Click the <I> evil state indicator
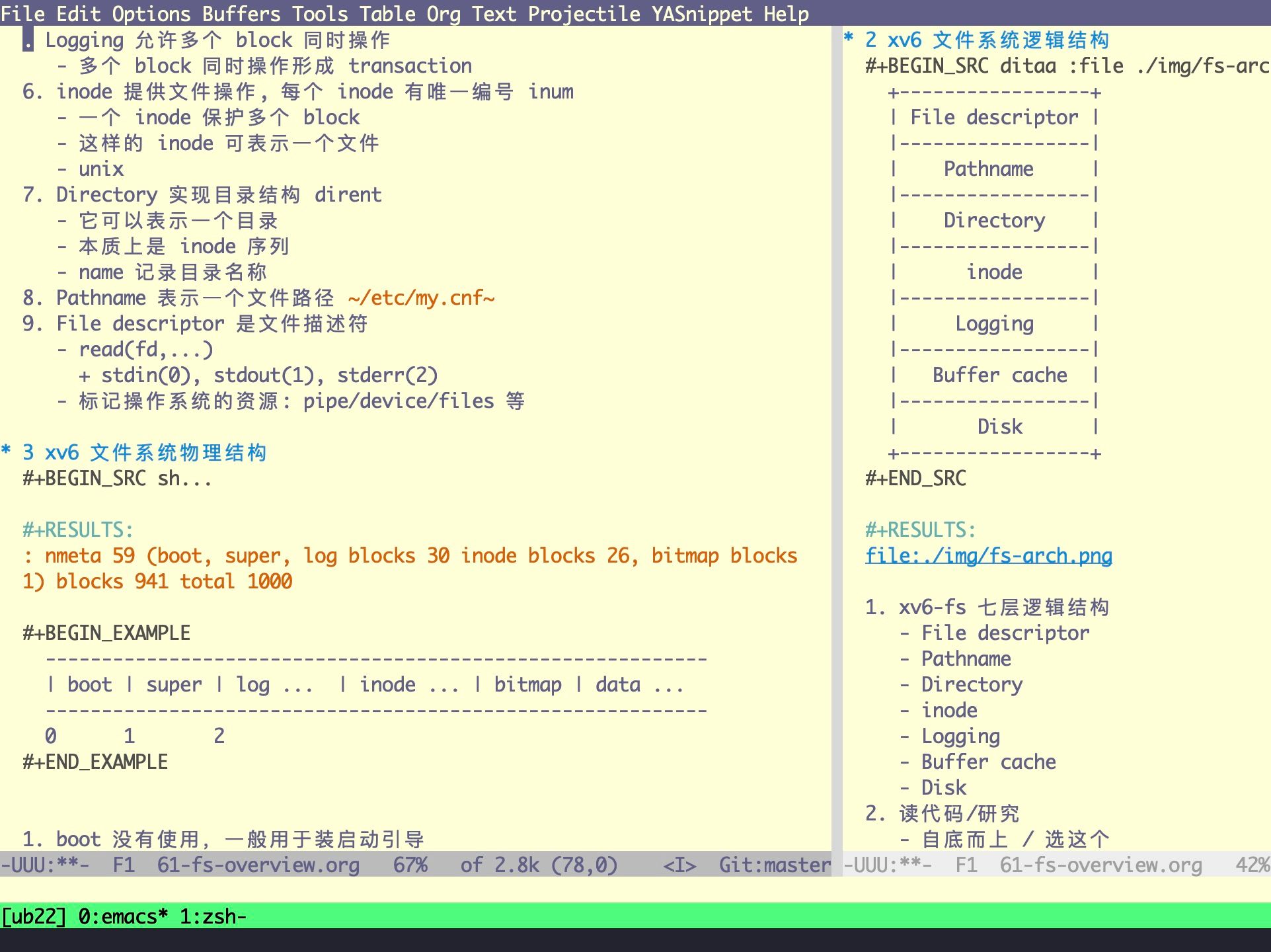This screenshot has height=952, width=1271. coord(679,865)
